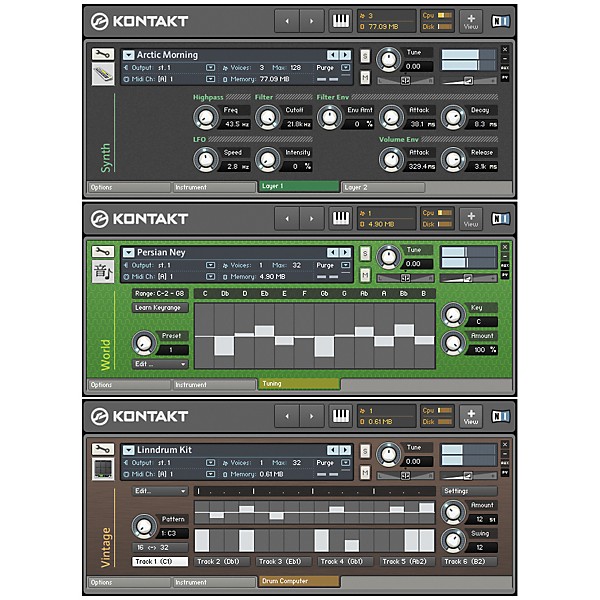The image size is (600, 600).
Task: Toggle AUX button on Persian Ney
Action: pyautogui.click(x=505, y=266)
